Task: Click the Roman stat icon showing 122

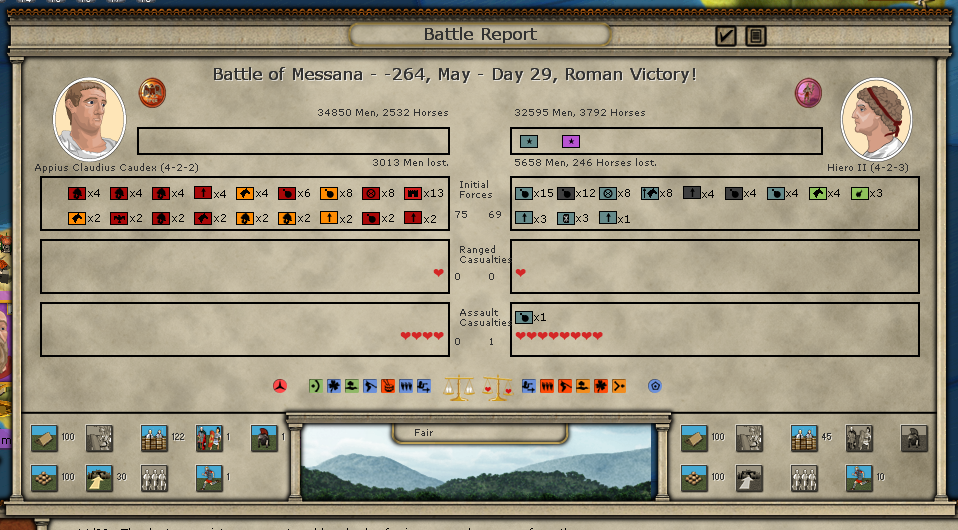Action: coord(153,438)
